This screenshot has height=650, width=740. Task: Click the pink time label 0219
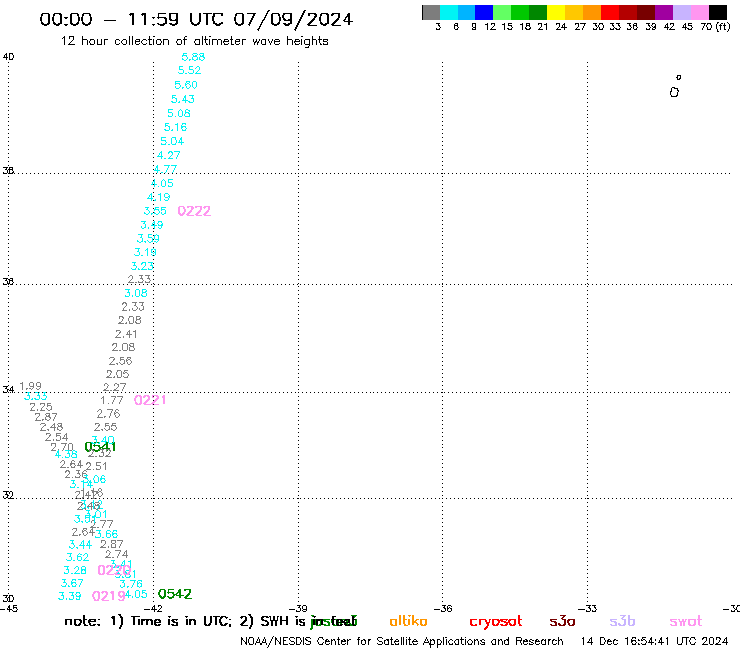(109, 596)
